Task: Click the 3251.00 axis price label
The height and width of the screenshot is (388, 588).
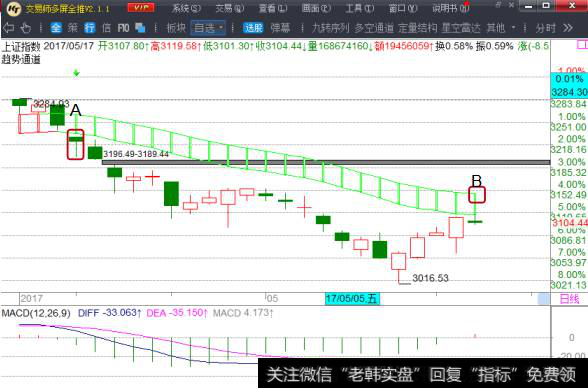Action: [x=568, y=127]
